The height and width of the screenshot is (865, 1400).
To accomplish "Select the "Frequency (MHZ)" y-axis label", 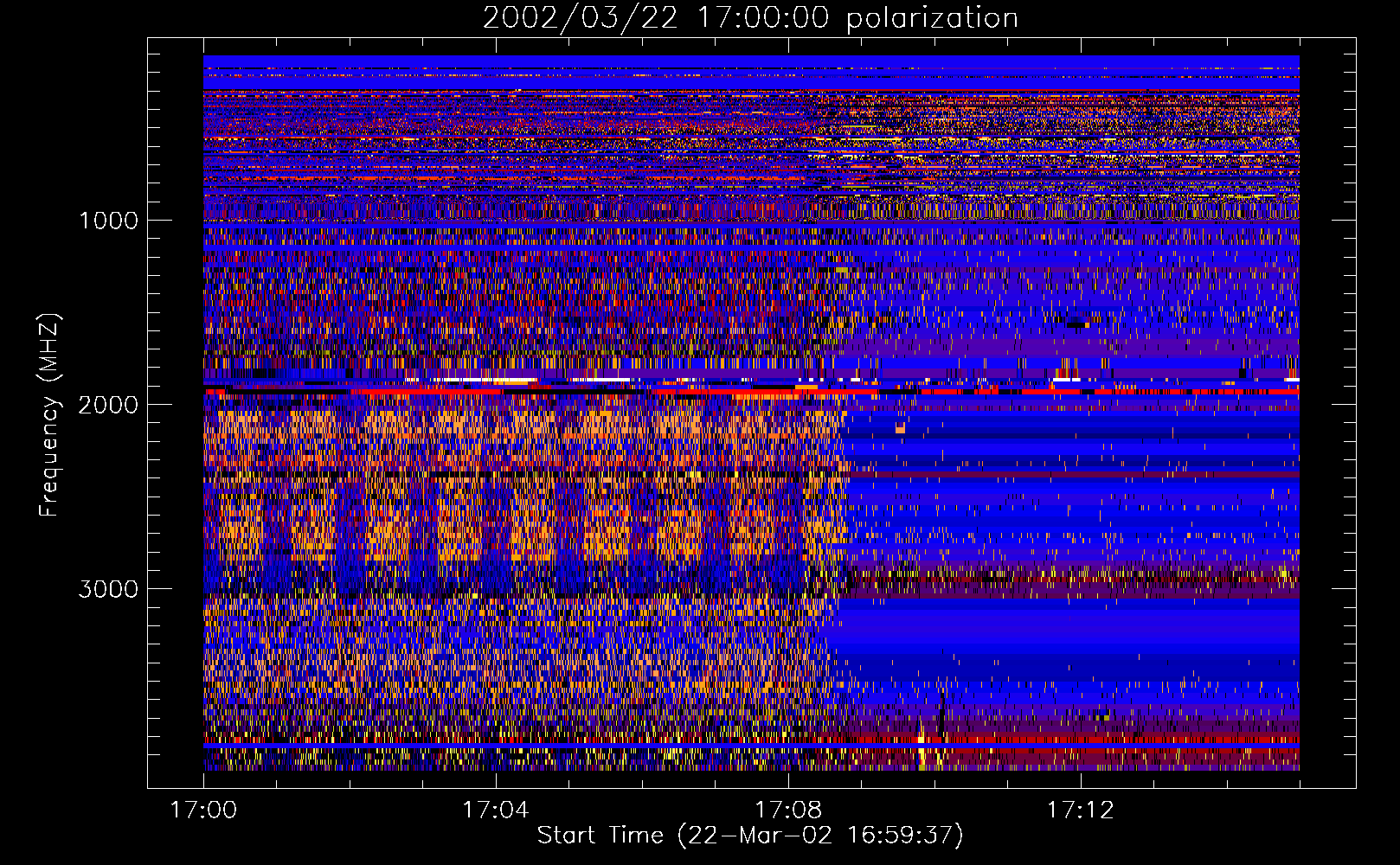I will 49,415.
